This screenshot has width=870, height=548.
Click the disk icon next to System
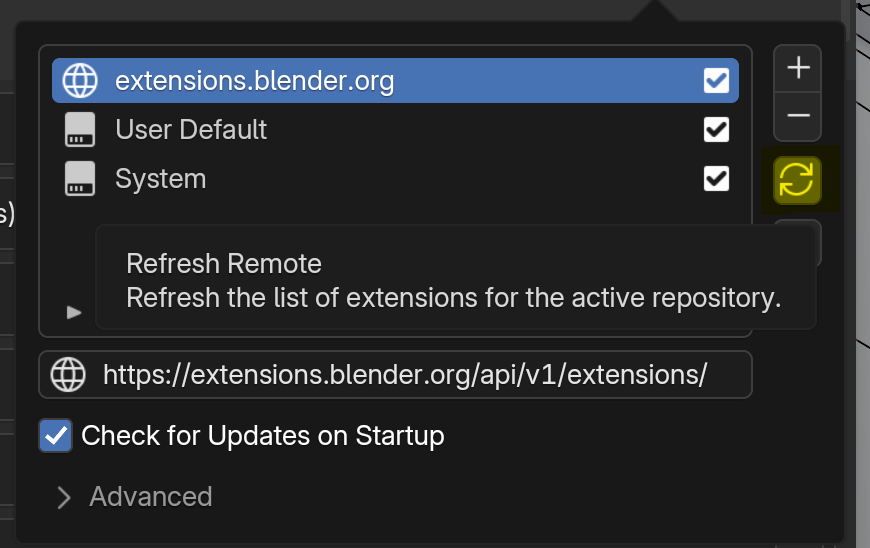(x=78, y=179)
